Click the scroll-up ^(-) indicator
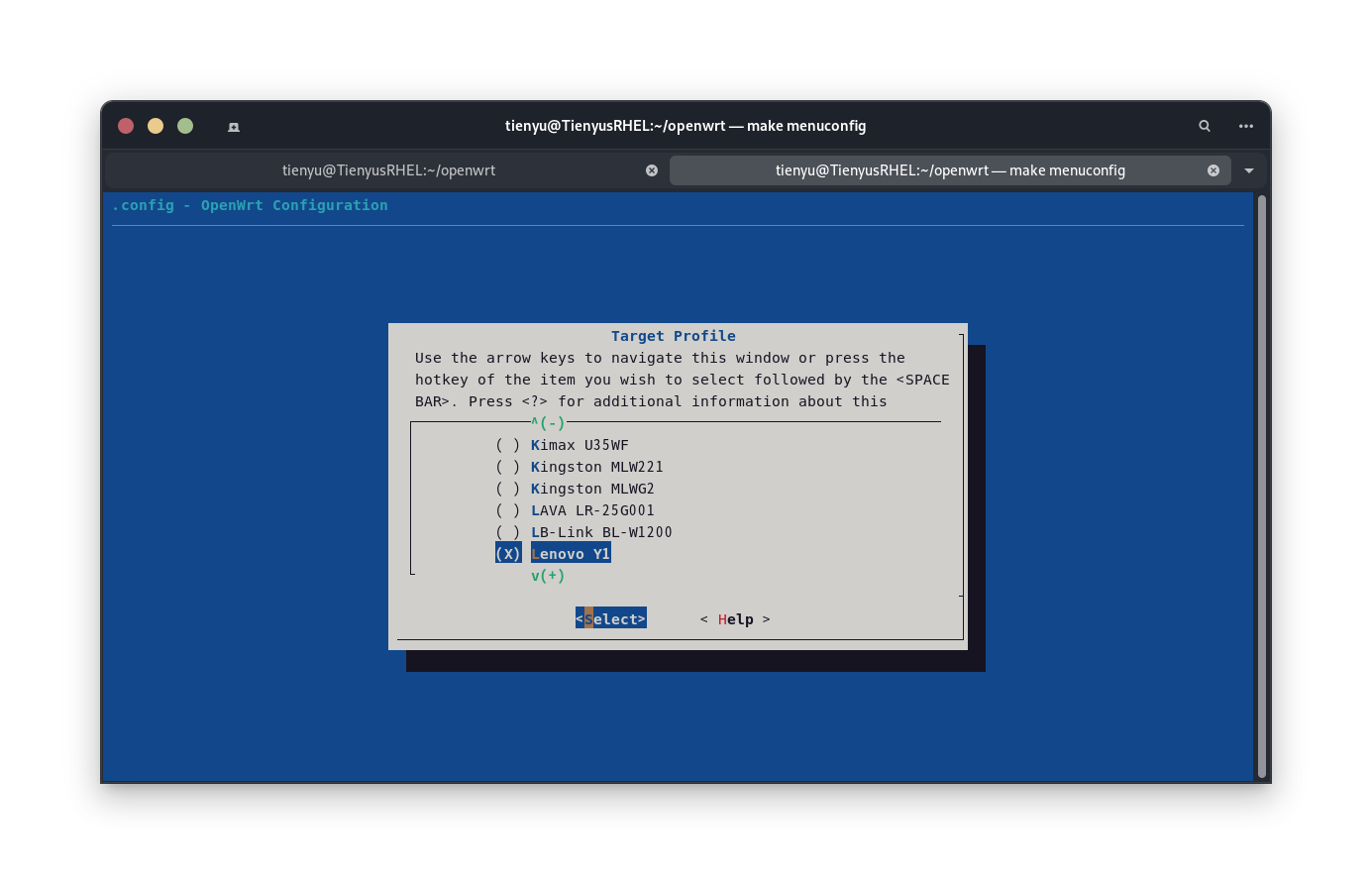Viewport: 1372px width, 884px height. coord(548,423)
